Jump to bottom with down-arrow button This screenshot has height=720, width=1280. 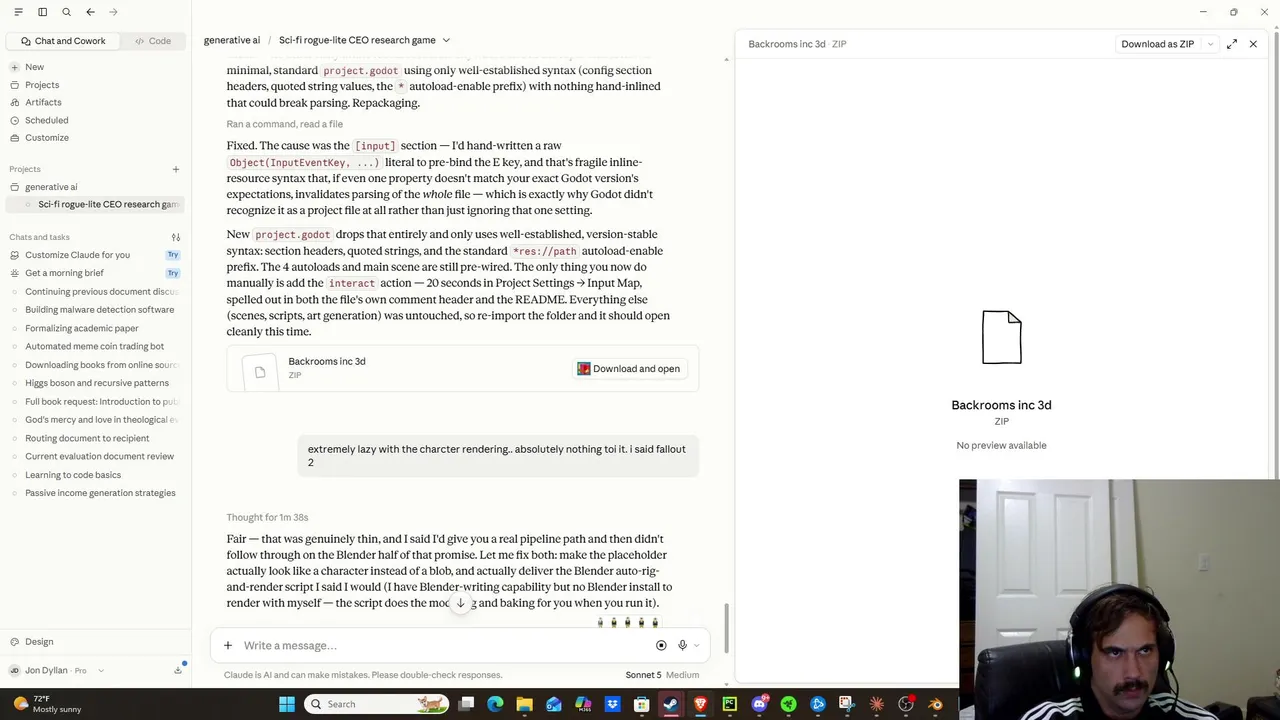[x=460, y=603]
